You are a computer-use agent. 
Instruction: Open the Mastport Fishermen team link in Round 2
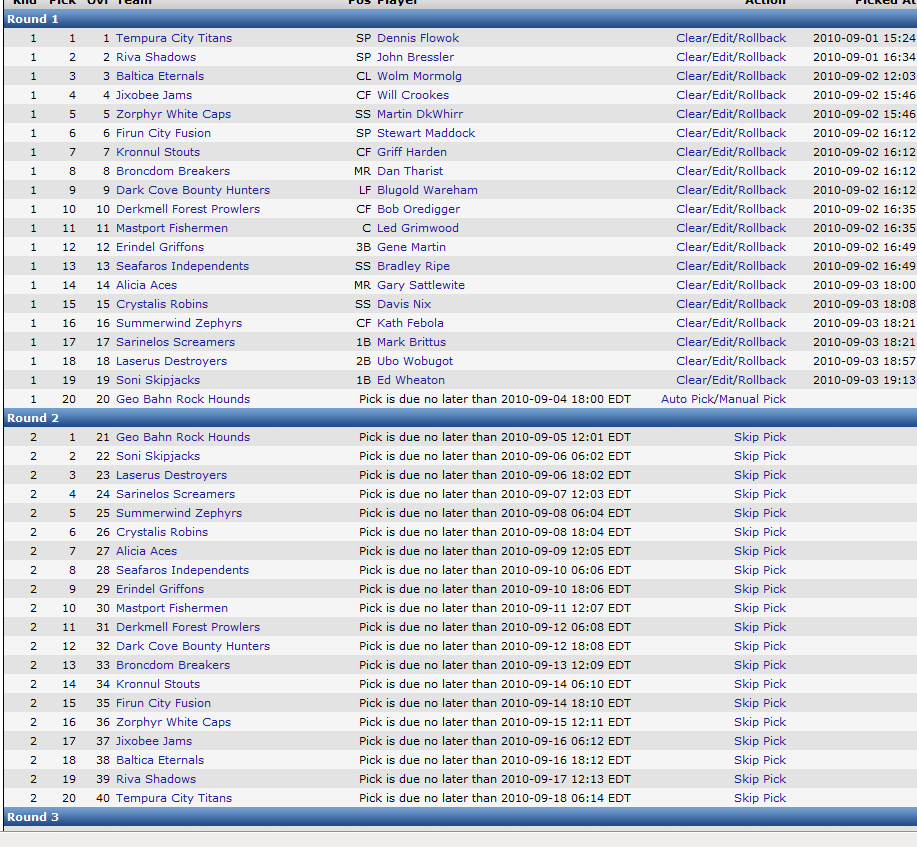coord(171,608)
